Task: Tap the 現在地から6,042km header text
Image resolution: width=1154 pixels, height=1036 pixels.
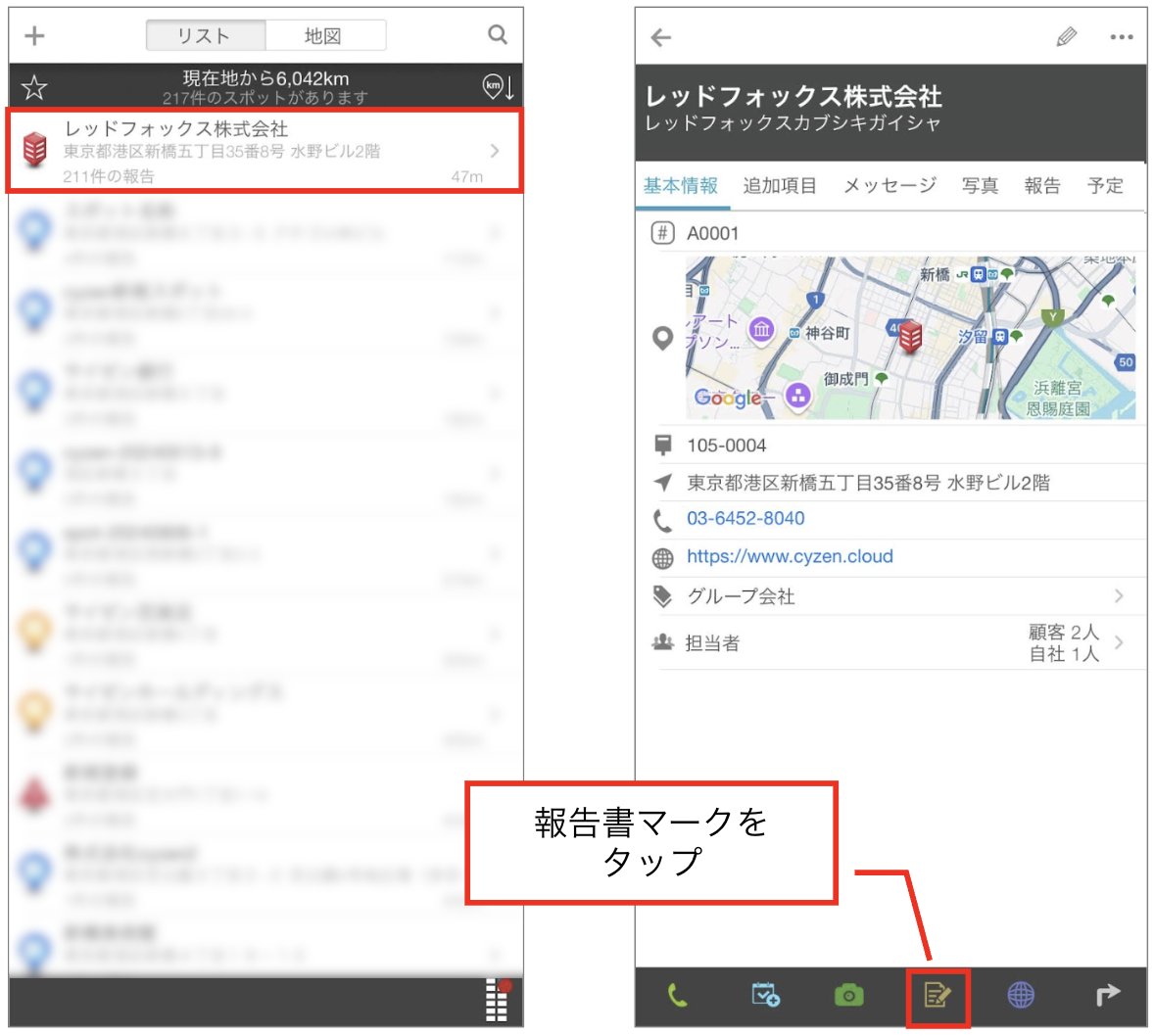Action: pos(265,78)
